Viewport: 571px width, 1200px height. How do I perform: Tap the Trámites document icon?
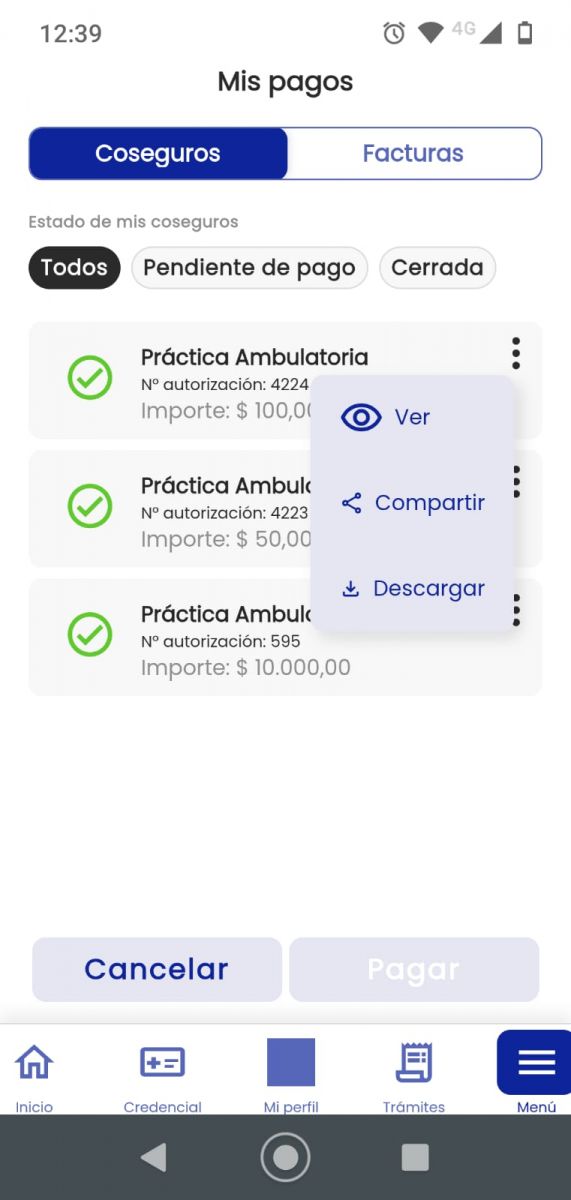pyautogui.click(x=413, y=1062)
